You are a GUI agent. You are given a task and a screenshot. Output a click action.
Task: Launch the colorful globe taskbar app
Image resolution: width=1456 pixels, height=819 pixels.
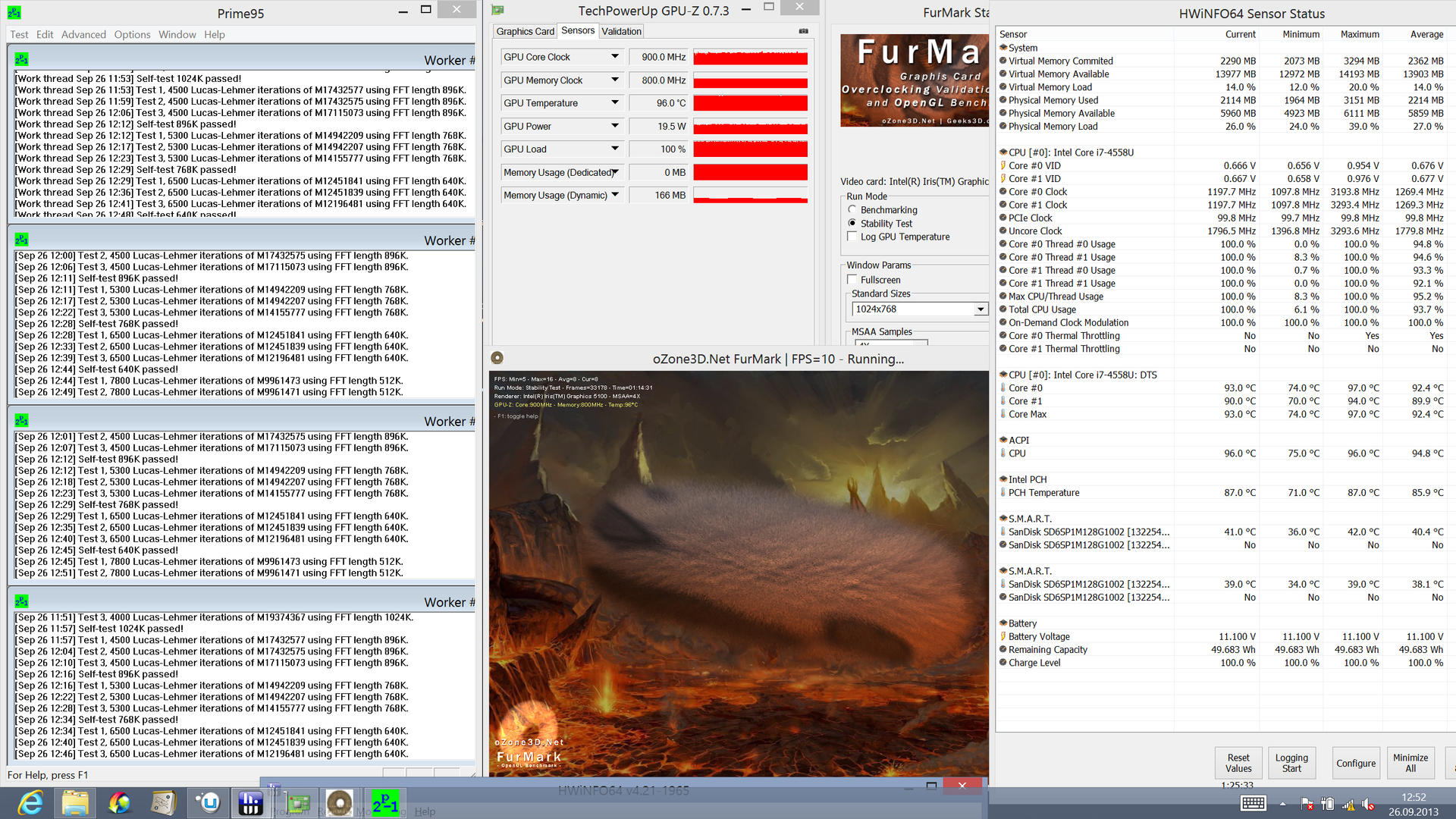tap(119, 802)
